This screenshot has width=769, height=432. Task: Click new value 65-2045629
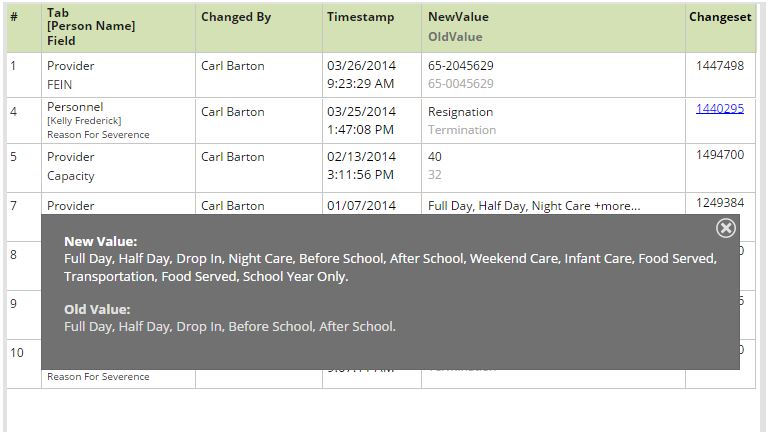tap(461, 66)
